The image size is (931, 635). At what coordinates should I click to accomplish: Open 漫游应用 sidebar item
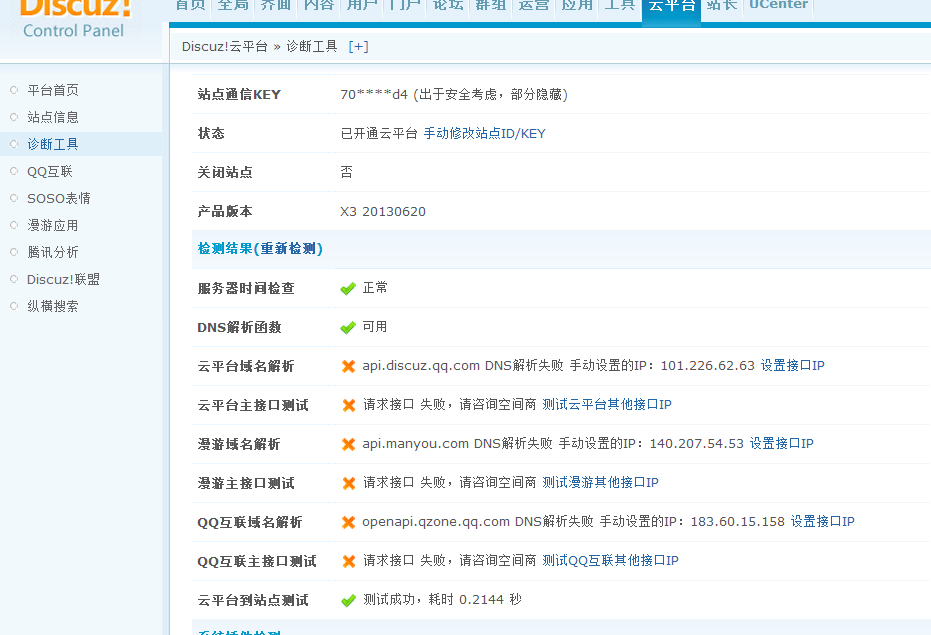coord(53,225)
